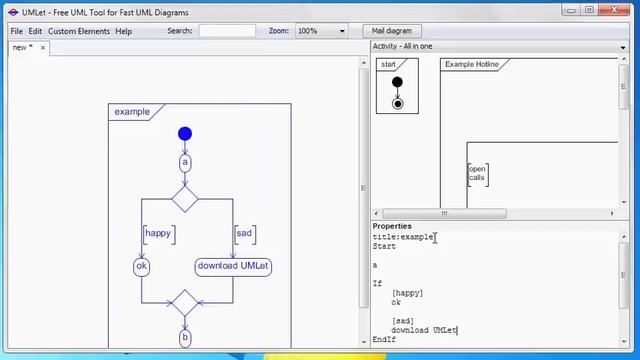Select the blue start node in diagram
Image resolution: width=640 pixels, height=360 pixels.
pos(185,133)
